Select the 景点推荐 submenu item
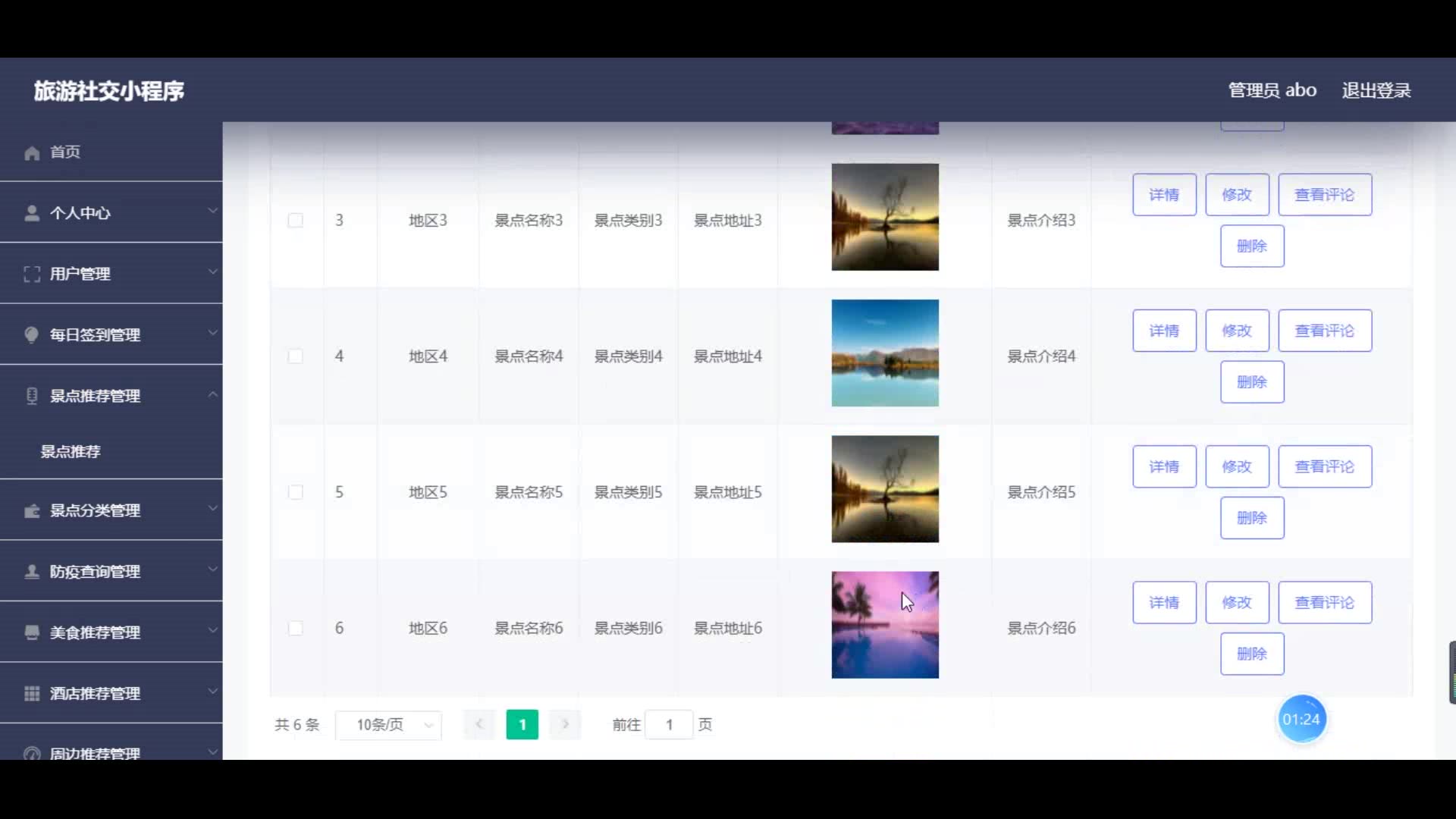 click(111, 451)
